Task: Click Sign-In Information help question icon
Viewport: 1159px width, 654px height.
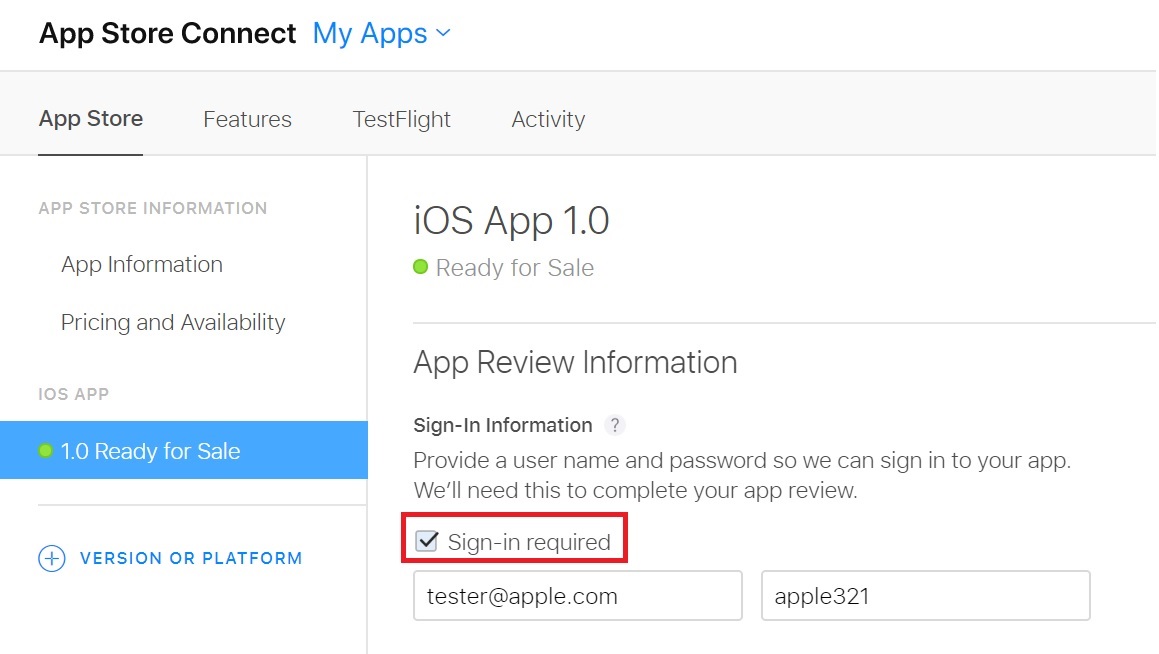Action: [614, 425]
